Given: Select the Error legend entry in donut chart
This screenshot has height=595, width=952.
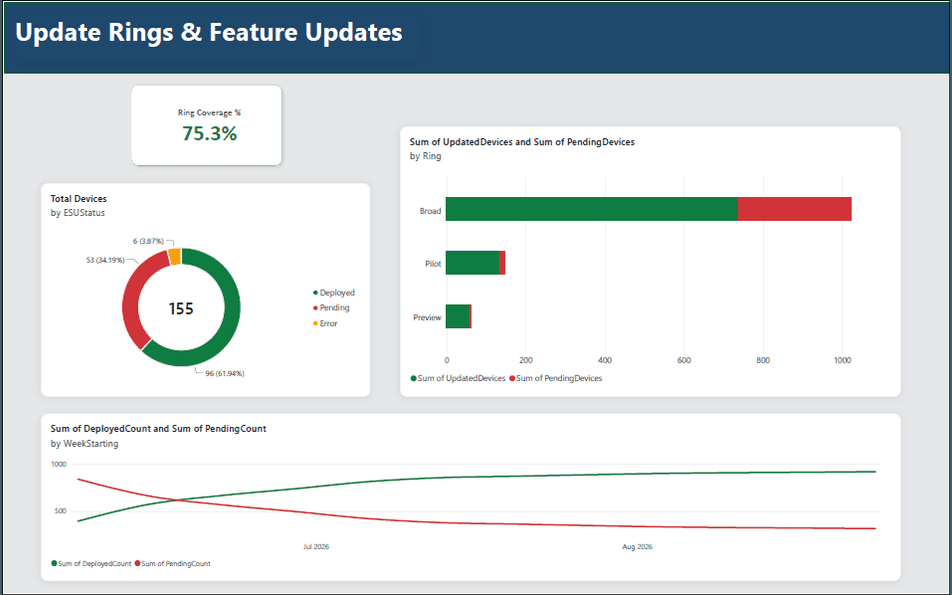Looking at the screenshot, I should pos(325,324).
